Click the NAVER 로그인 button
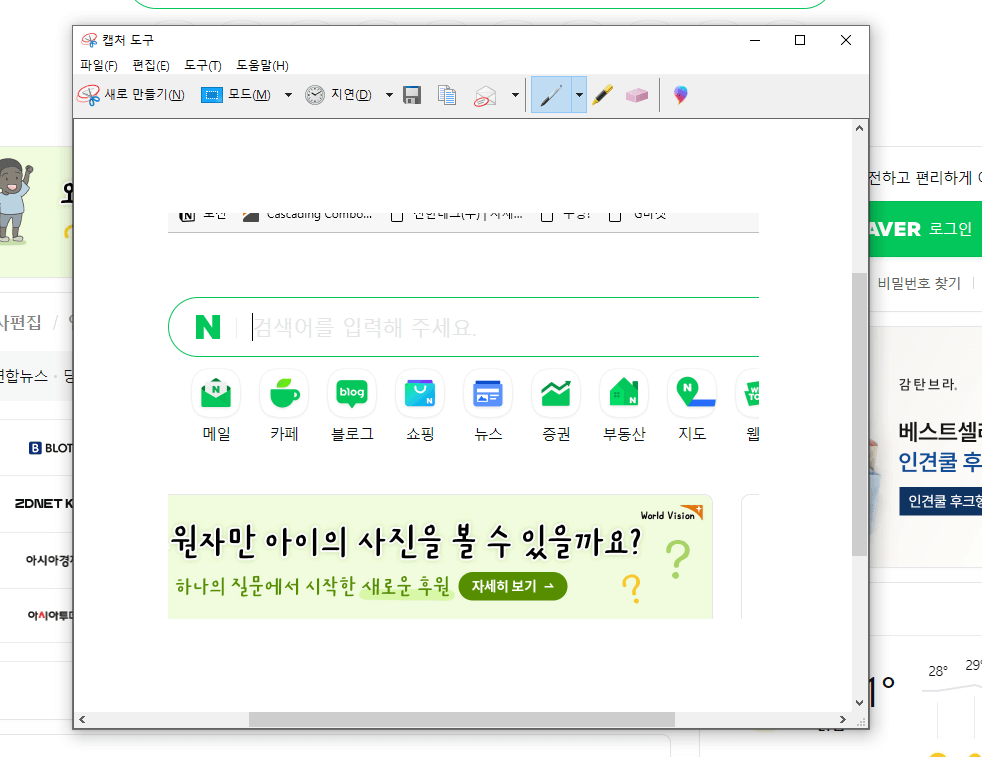The image size is (982, 757). click(939, 229)
